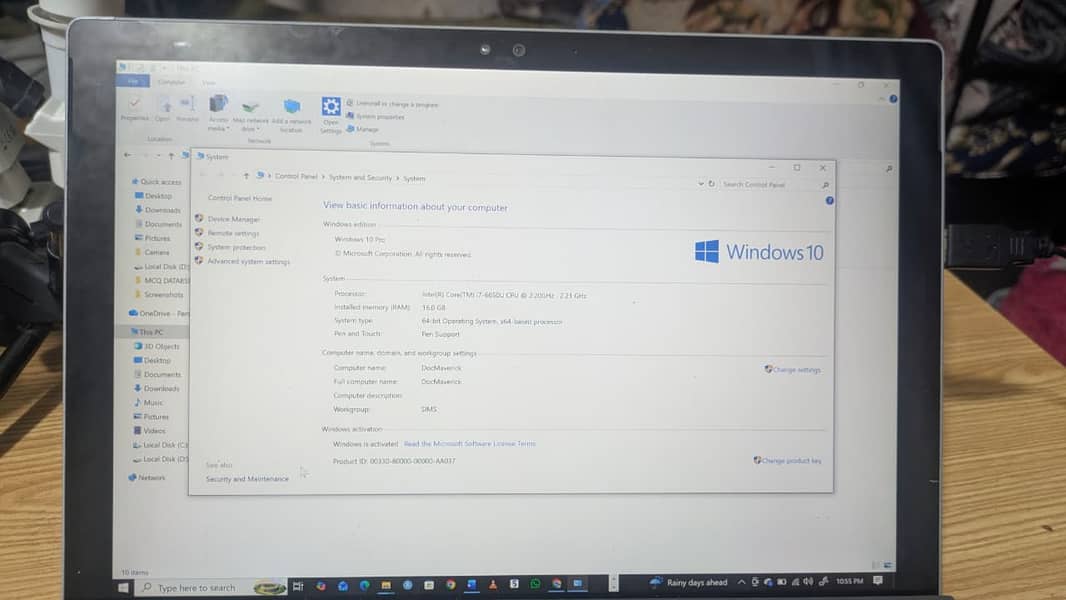Read the Microsoft Software License Terms link
Screen dimensions: 1066x600
(x=470, y=444)
